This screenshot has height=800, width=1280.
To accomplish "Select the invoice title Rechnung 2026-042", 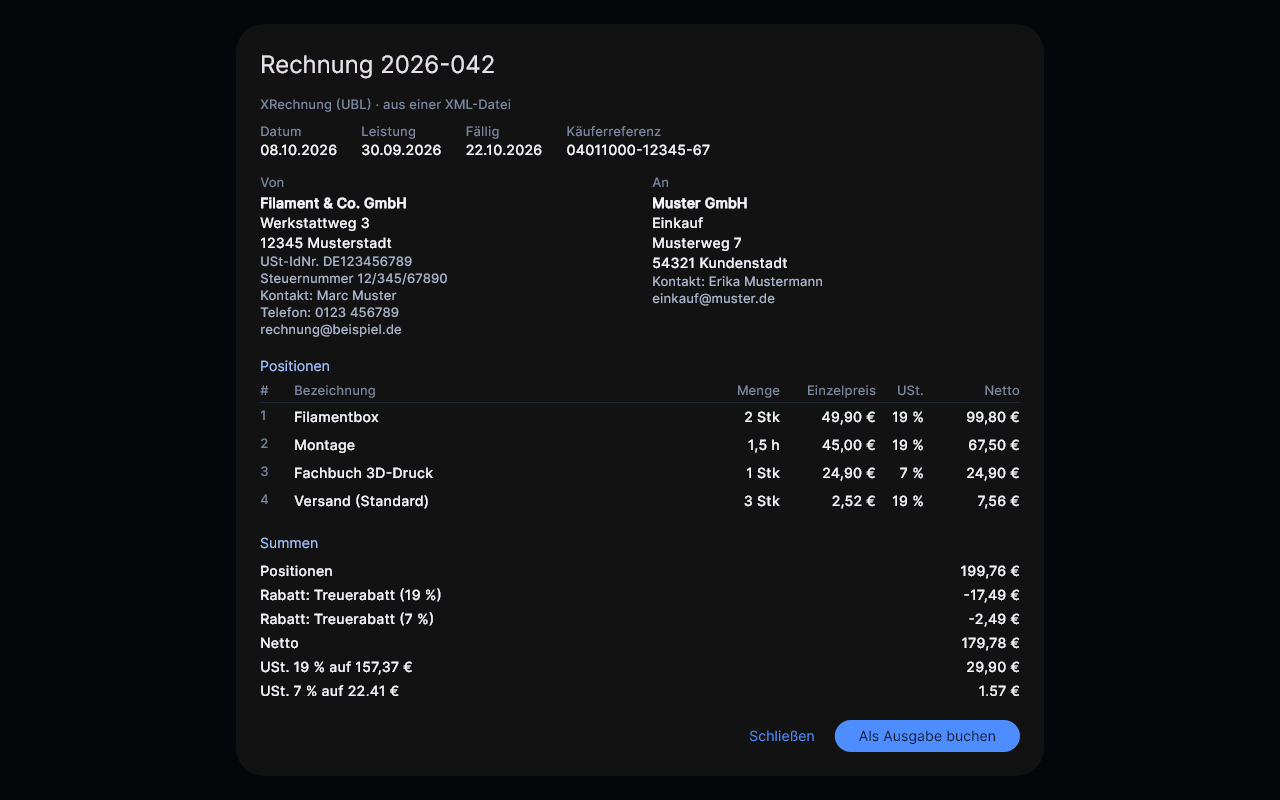I will (x=377, y=65).
